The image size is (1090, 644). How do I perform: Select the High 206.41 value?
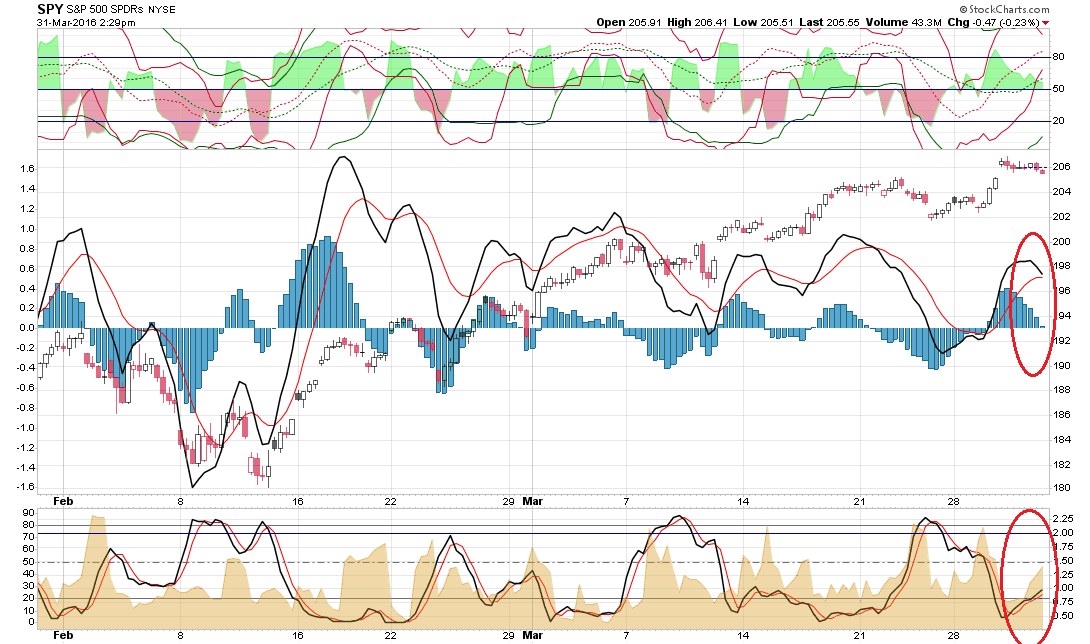click(697, 22)
